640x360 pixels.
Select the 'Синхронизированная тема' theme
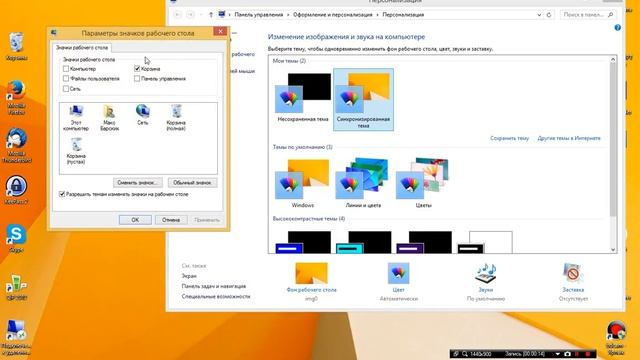363,100
